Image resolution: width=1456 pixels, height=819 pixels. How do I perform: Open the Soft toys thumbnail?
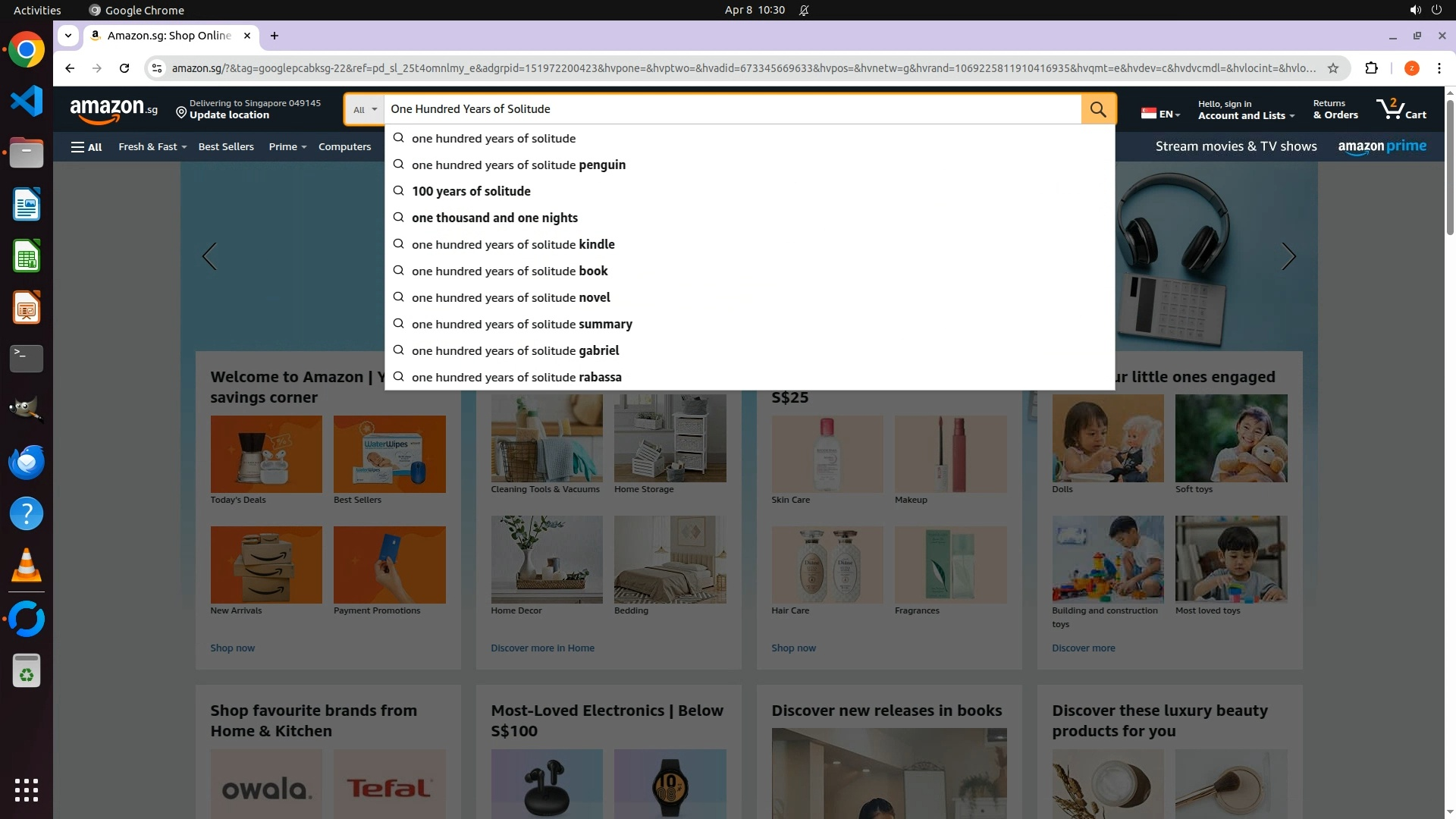point(1231,438)
